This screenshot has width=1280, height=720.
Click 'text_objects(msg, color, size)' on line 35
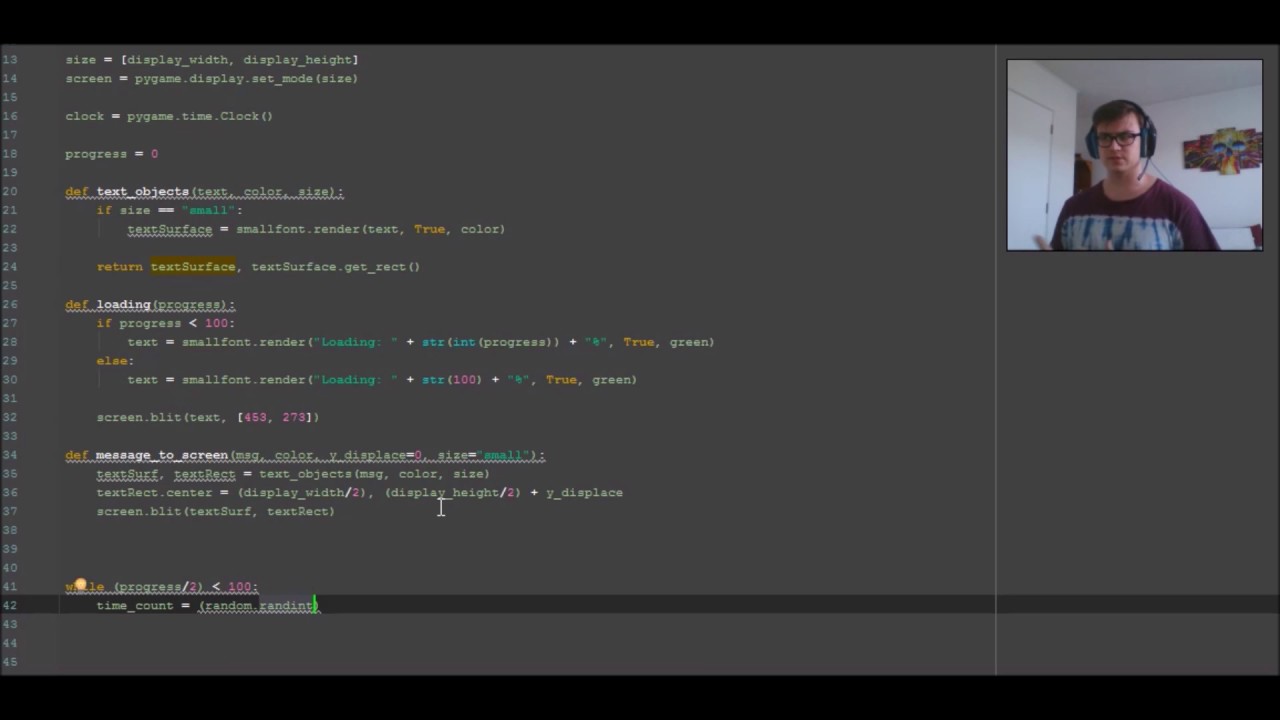click(x=375, y=474)
